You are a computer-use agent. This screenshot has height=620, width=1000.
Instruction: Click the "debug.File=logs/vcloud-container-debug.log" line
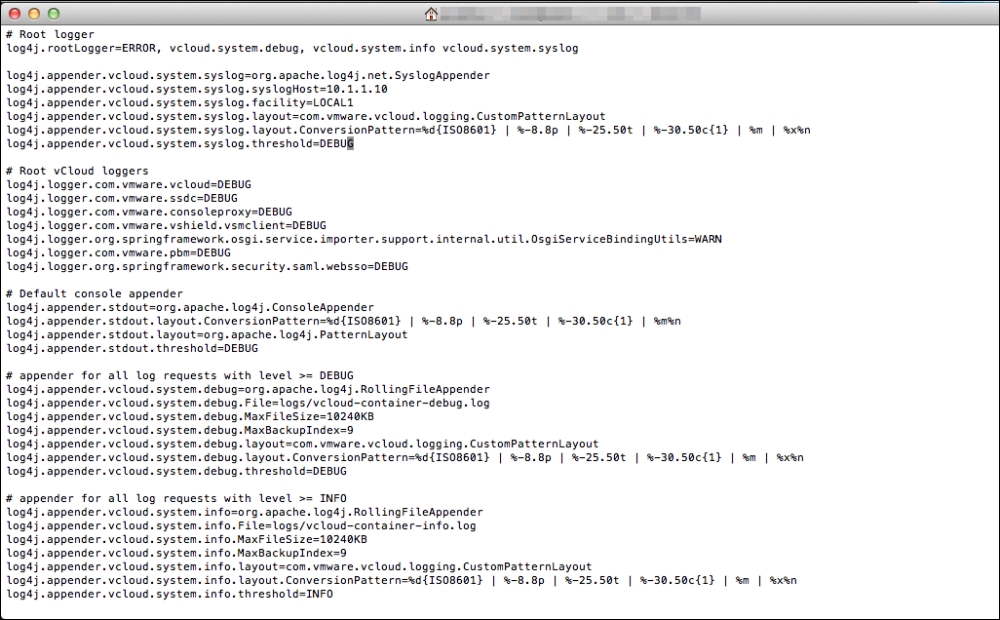[x=248, y=403]
